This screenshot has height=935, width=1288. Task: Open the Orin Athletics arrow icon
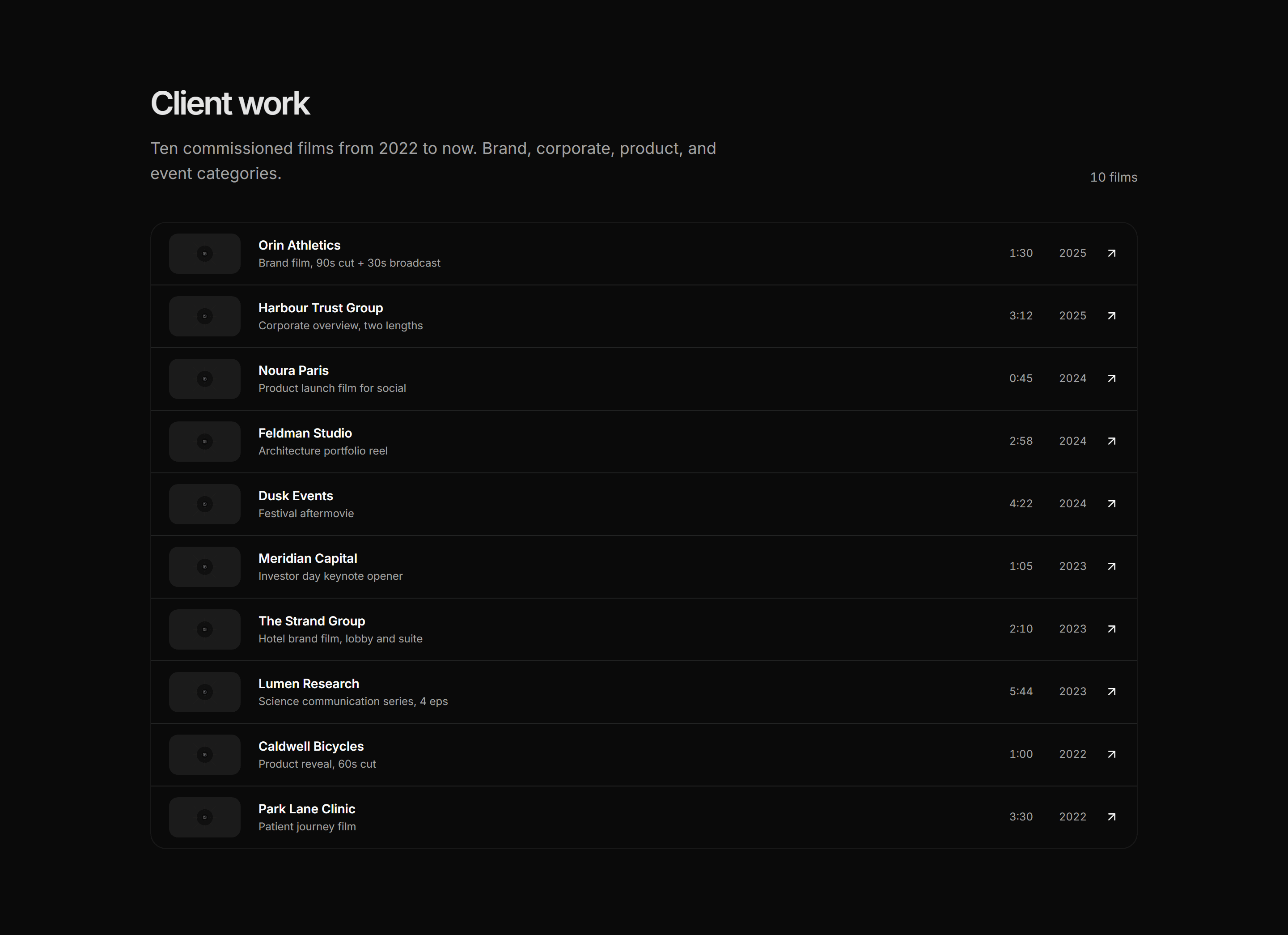click(1111, 253)
